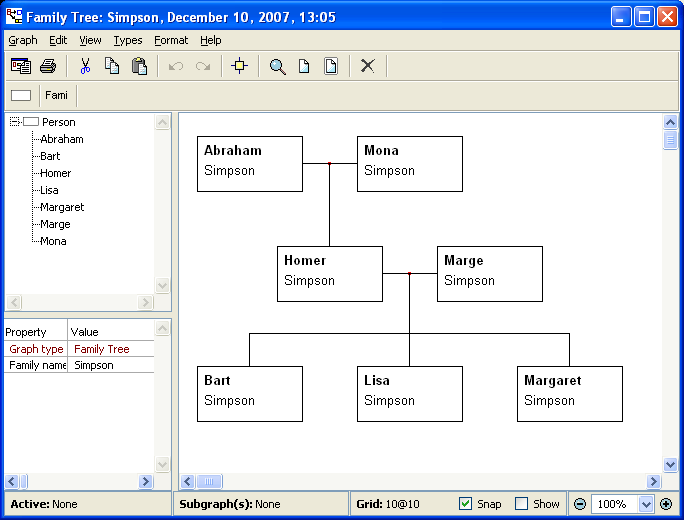Toggle the Snap checkbox
Viewport: 684px width, 520px height.
click(465, 504)
